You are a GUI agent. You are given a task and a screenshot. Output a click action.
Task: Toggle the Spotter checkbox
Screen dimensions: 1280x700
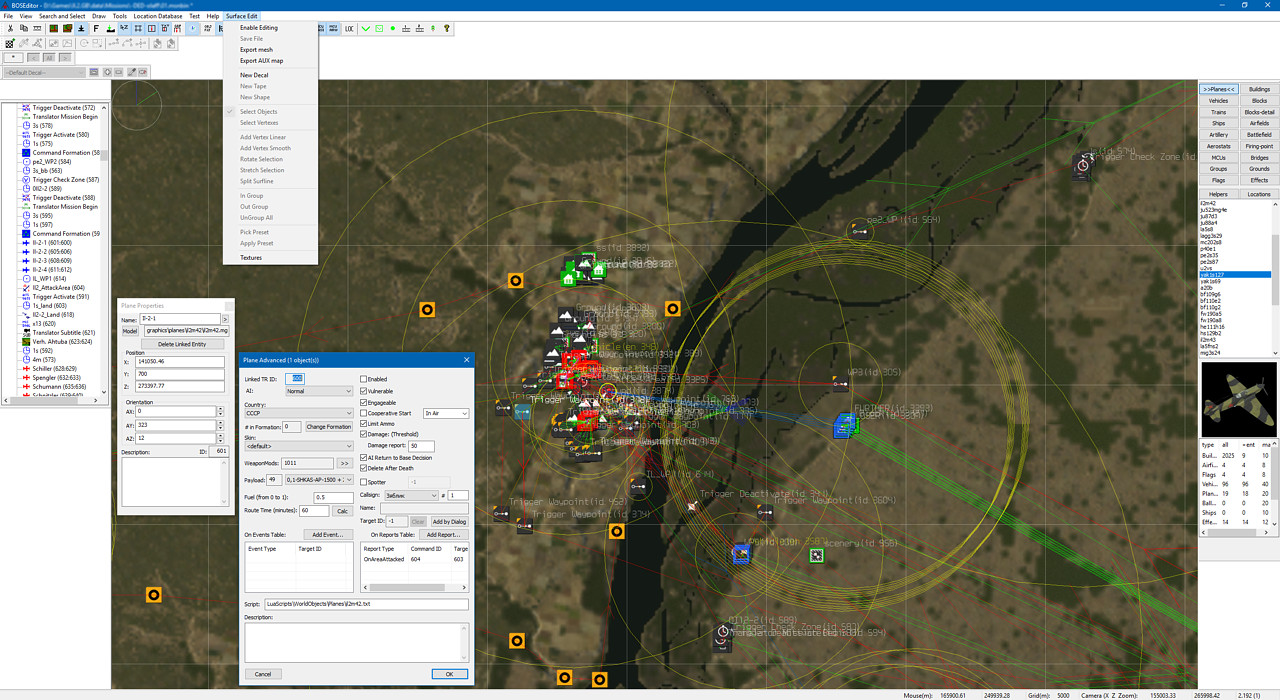point(364,482)
